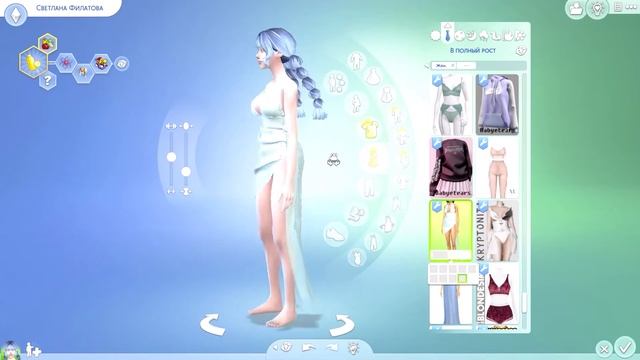Choose the Kryptonit white lingerie thumbnail
The width and height of the screenshot is (640, 360).
click(497, 231)
